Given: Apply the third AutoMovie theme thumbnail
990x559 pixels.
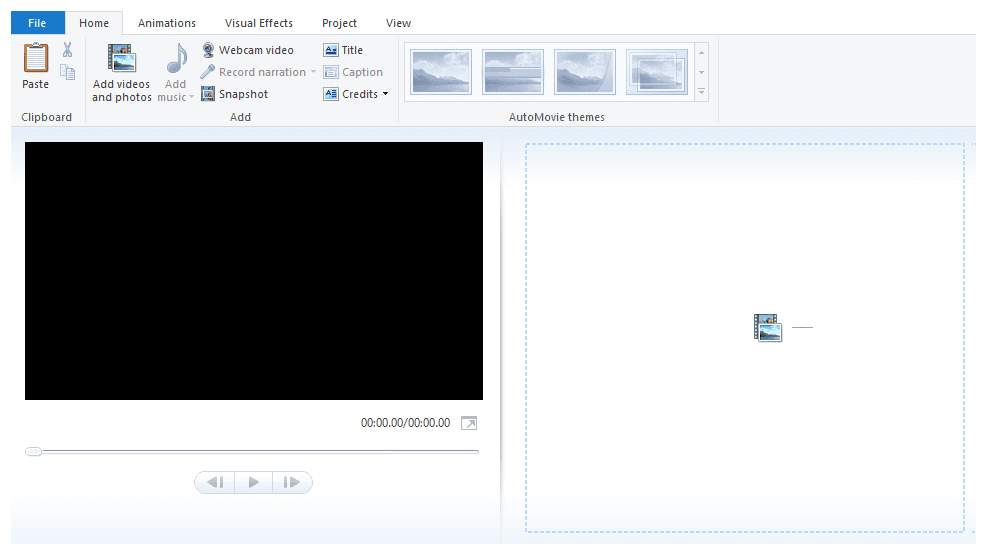Looking at the screenshot, I should point(585,72).
